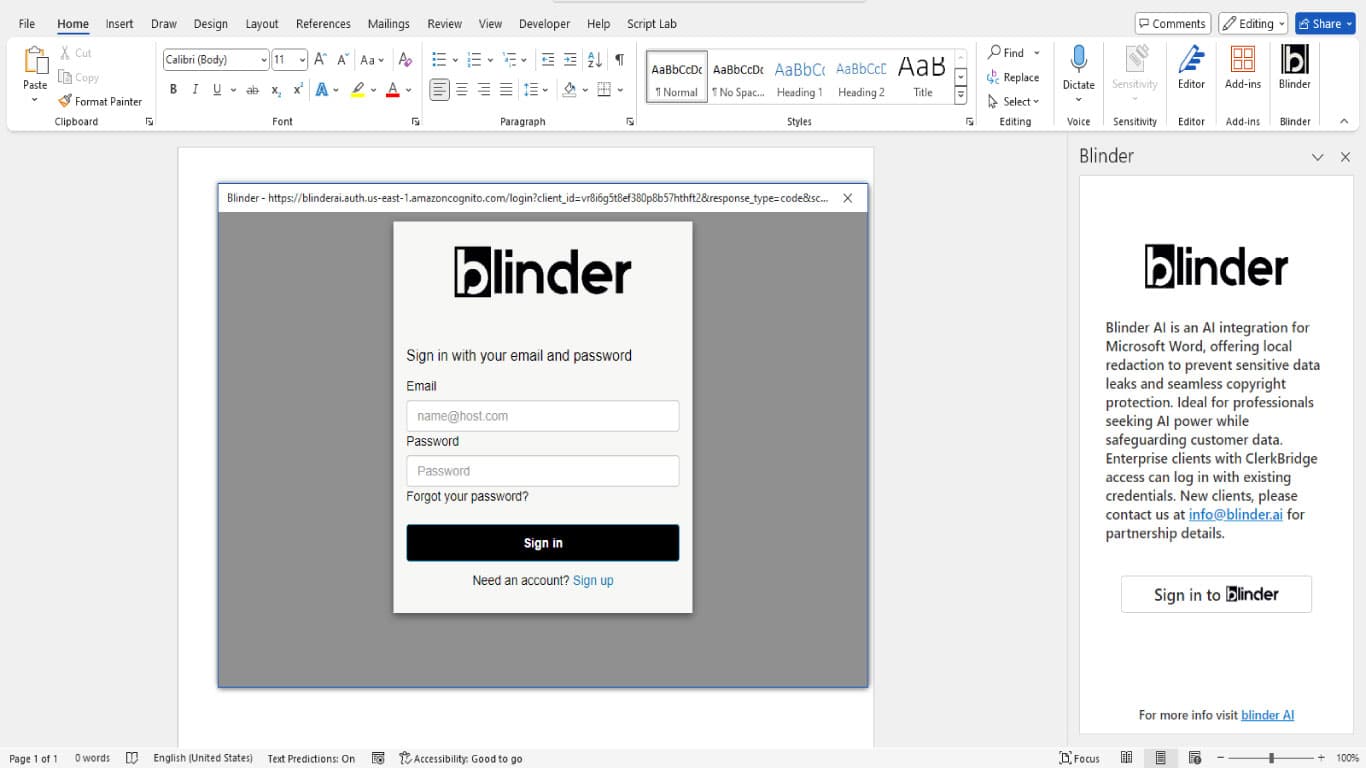Increase font size with grow icon
This screenshot has width=1366, height=768.
pyautogui.click(x=320, y=60)
